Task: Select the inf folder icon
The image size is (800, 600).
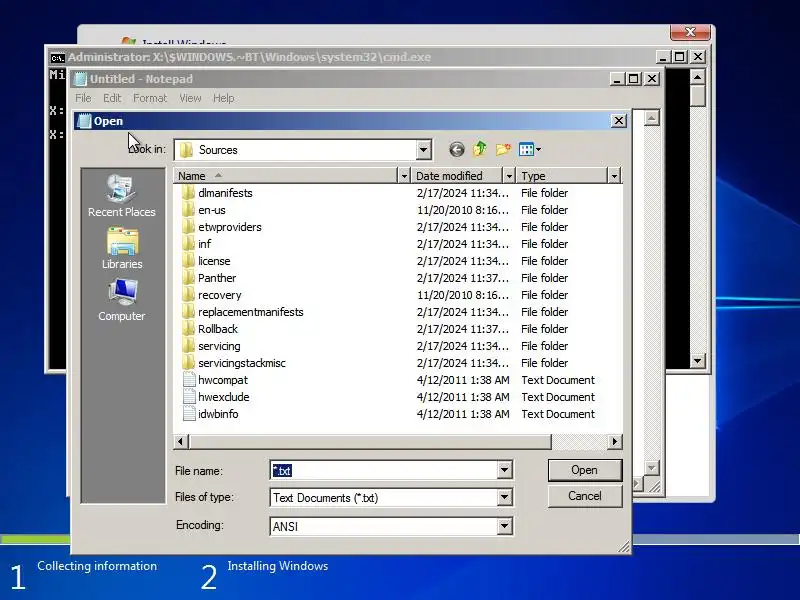Action: (188, 244)
